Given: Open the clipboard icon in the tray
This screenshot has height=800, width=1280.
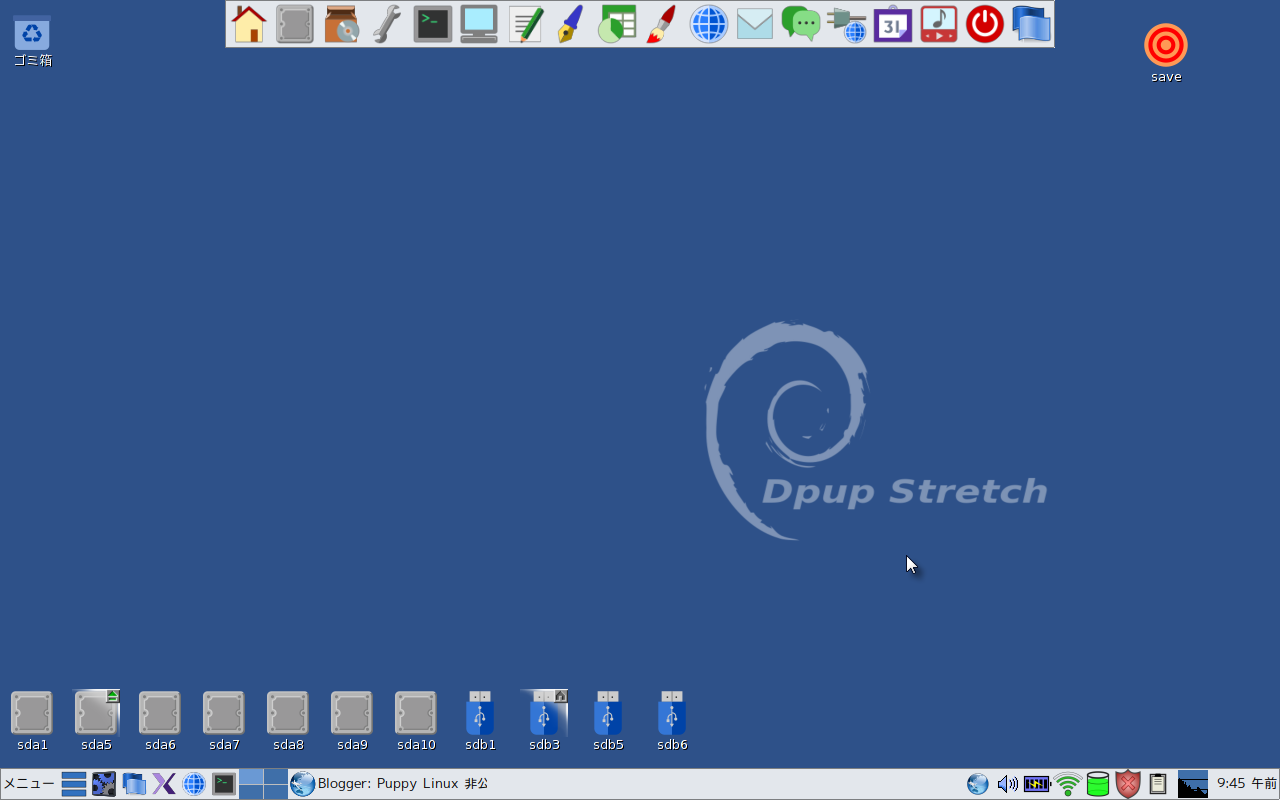Looking at the screenshot, I should coord(1157,784).
